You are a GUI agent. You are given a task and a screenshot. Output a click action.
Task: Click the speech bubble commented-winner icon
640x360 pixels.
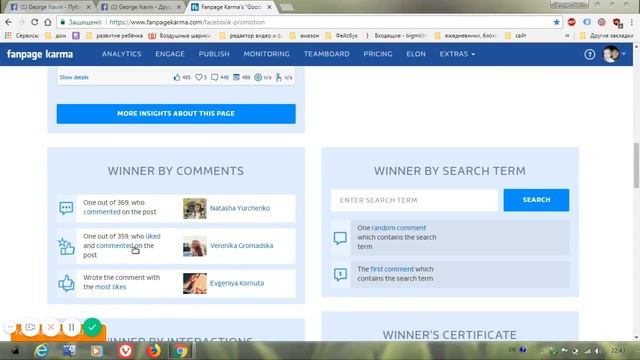tap(66, 208)
